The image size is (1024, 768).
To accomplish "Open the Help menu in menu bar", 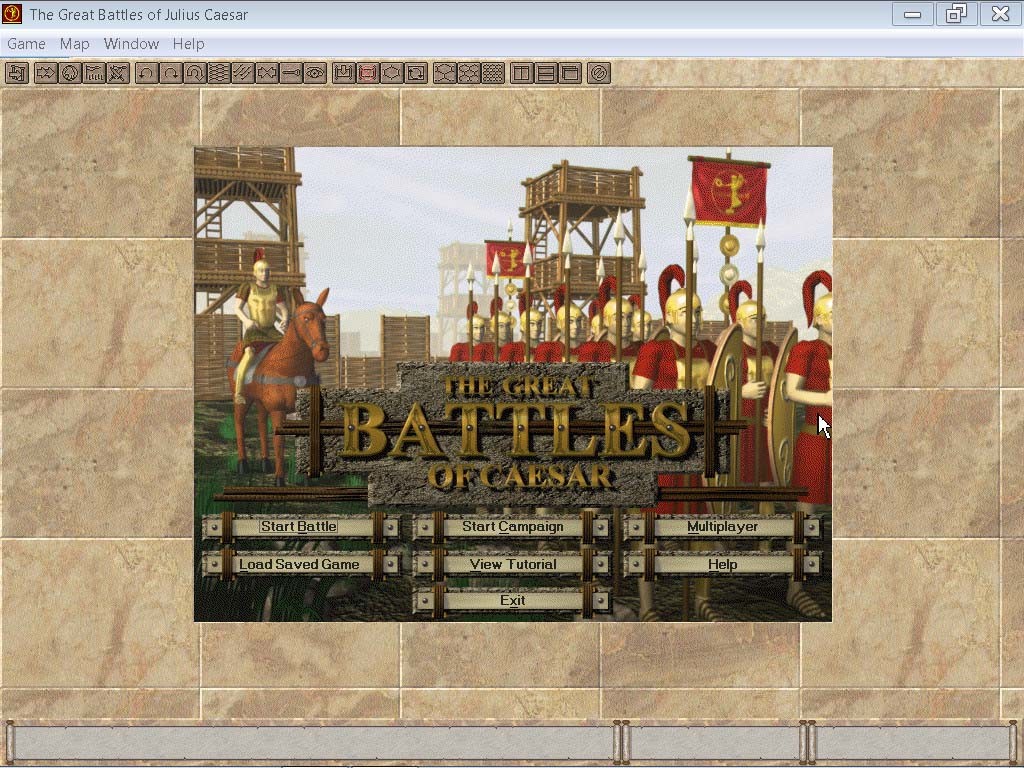I will click(x=189, y=44).
